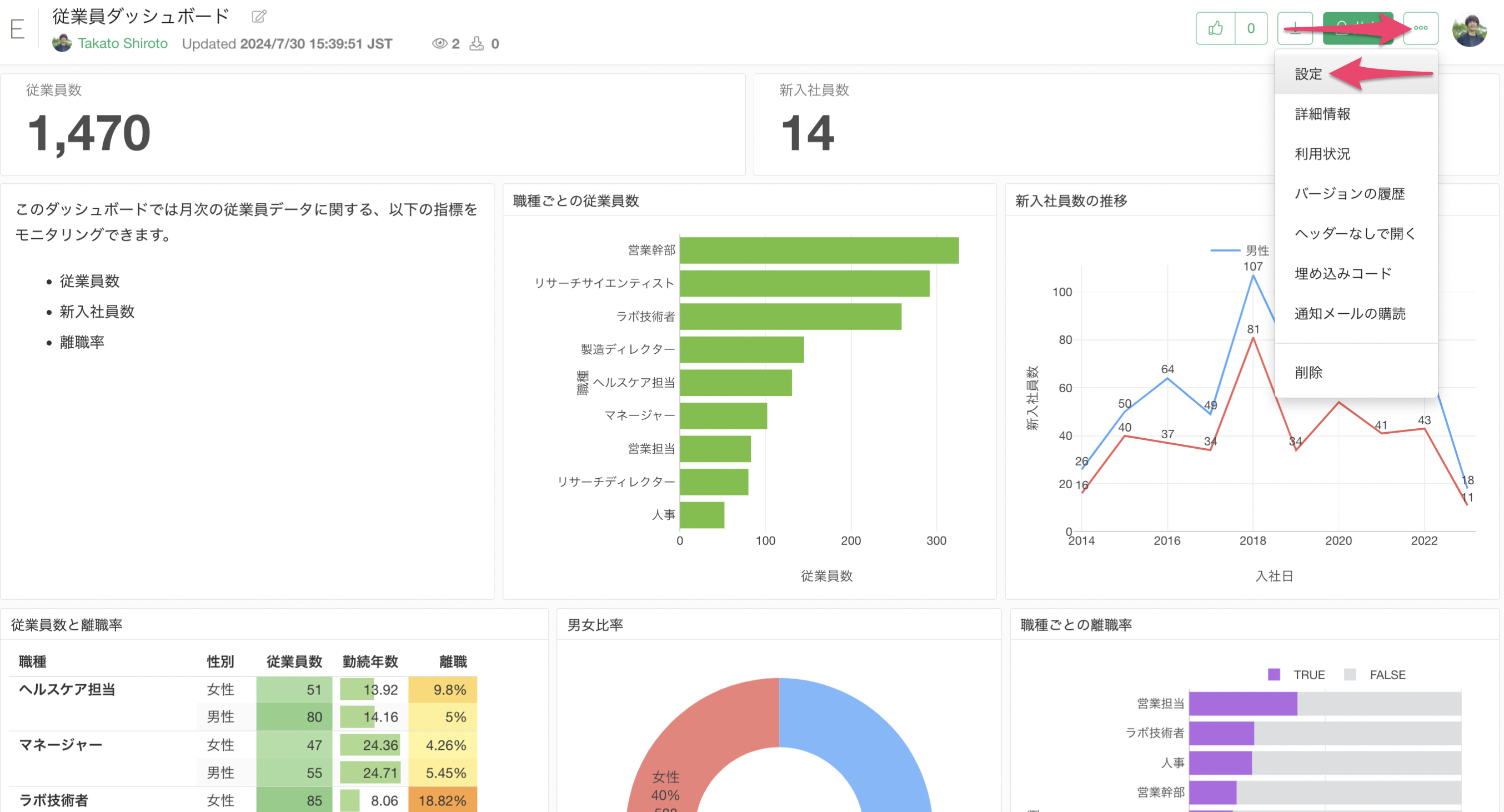The width and height of the screenshot is (1504, 812).
Task: Click the 新入社員数 value 14
Action: point(808,133)
